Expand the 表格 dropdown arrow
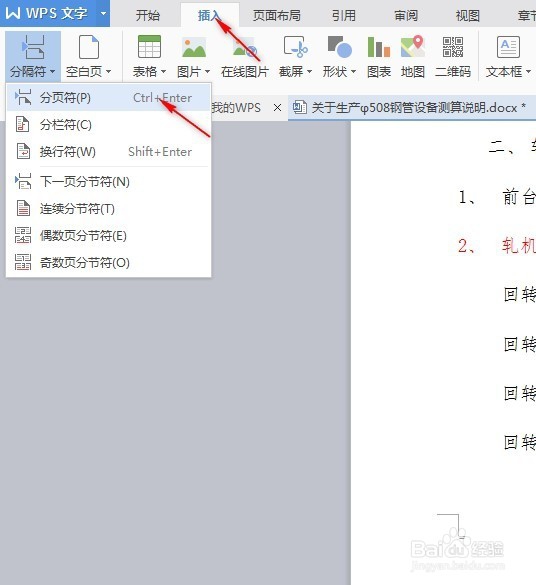 click(x=163, y=71)
